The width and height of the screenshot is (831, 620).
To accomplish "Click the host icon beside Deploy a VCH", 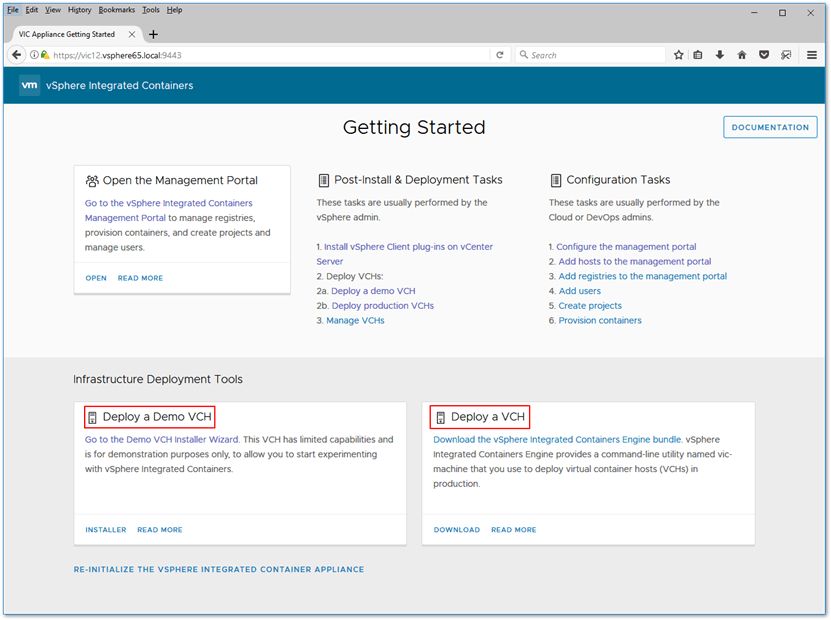I will [x=440, y=418].
